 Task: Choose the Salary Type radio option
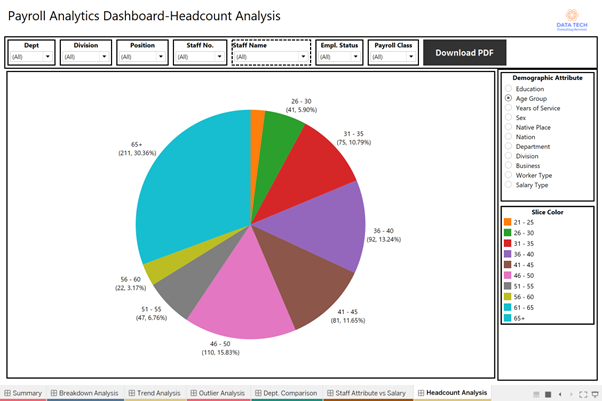coord(508,184)
